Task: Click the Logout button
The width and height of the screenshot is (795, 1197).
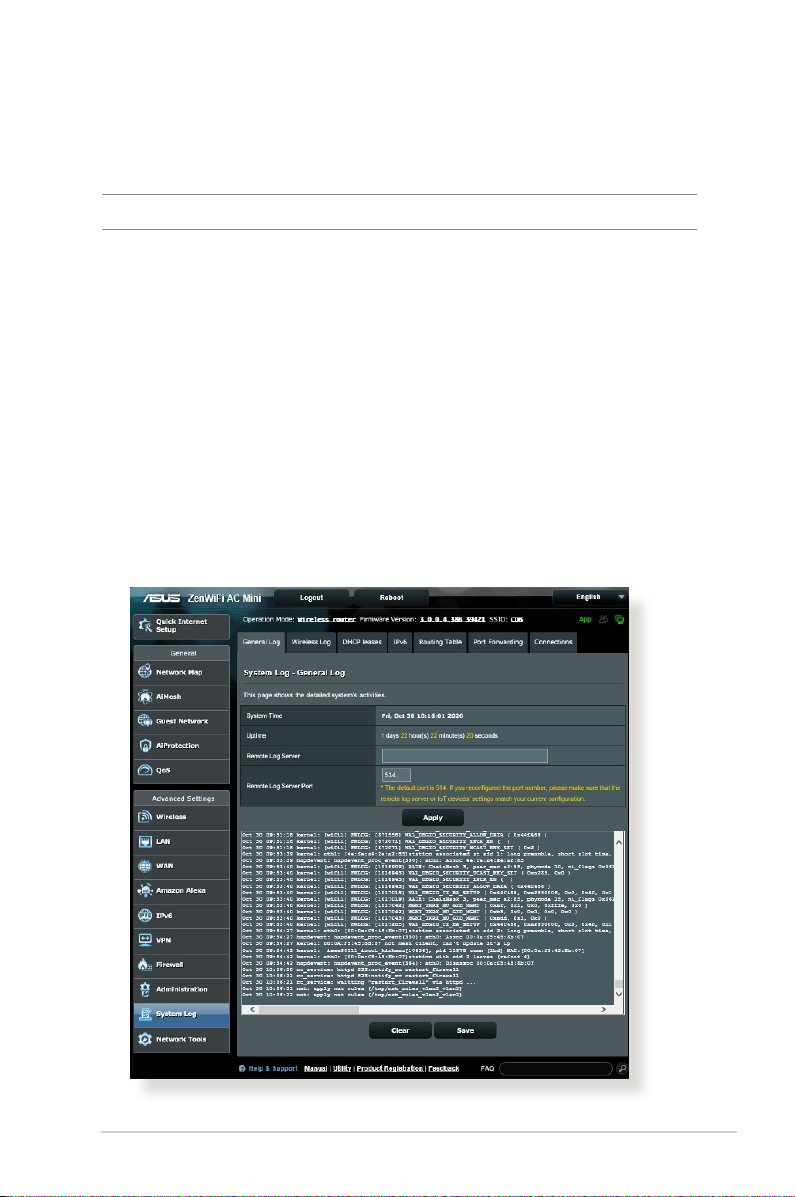Action: [312, 598]
